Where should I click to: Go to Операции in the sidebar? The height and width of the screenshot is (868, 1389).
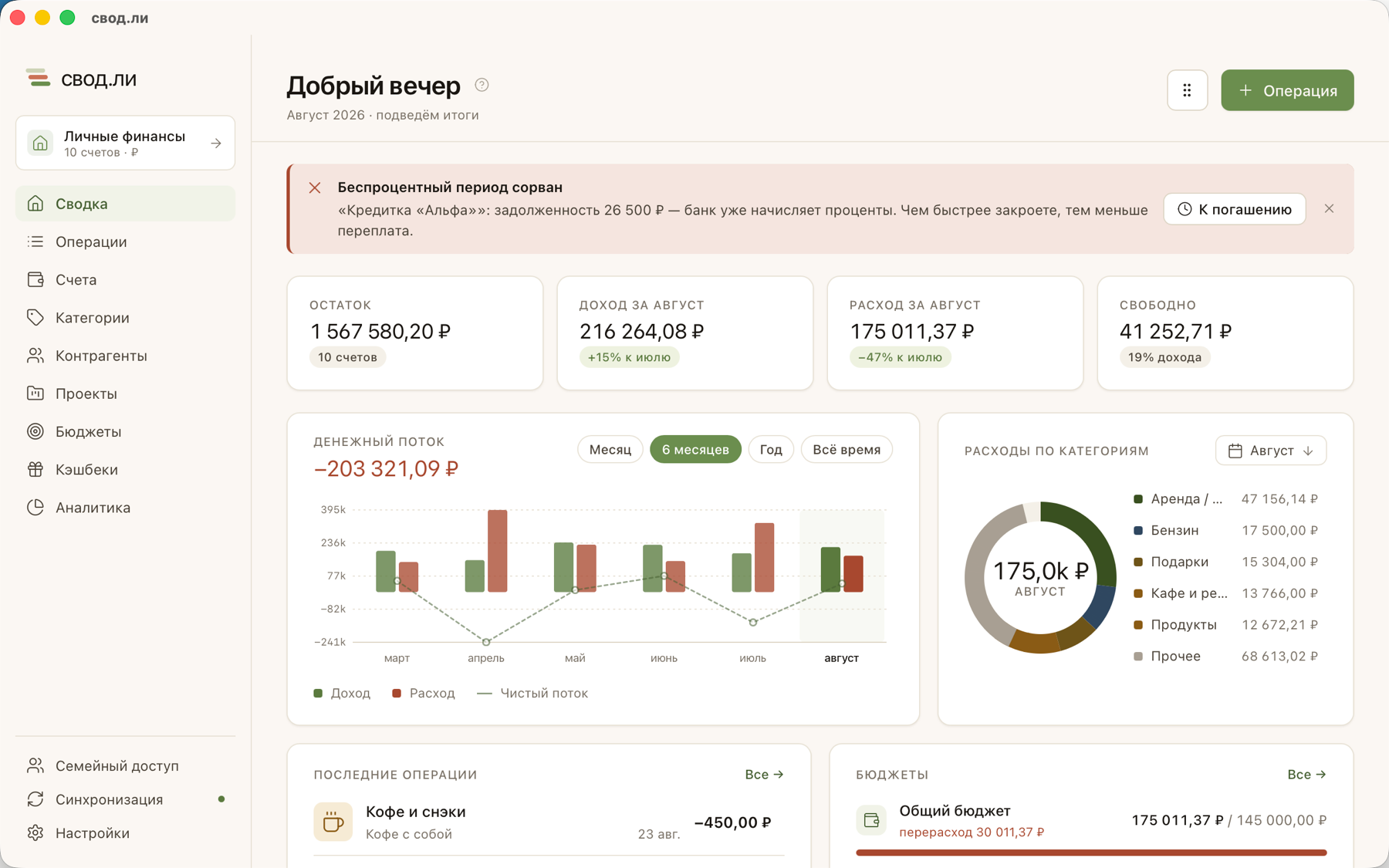click(x=125, y=241)
